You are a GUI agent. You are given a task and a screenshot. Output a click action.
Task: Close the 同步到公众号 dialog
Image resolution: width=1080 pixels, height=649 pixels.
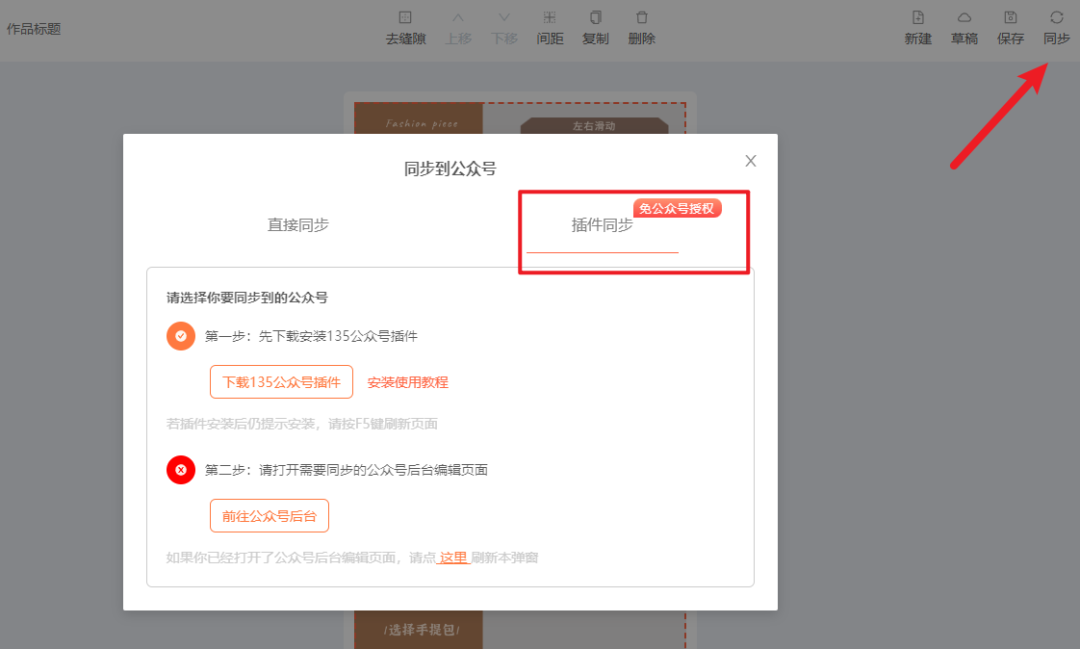point(751,161)
